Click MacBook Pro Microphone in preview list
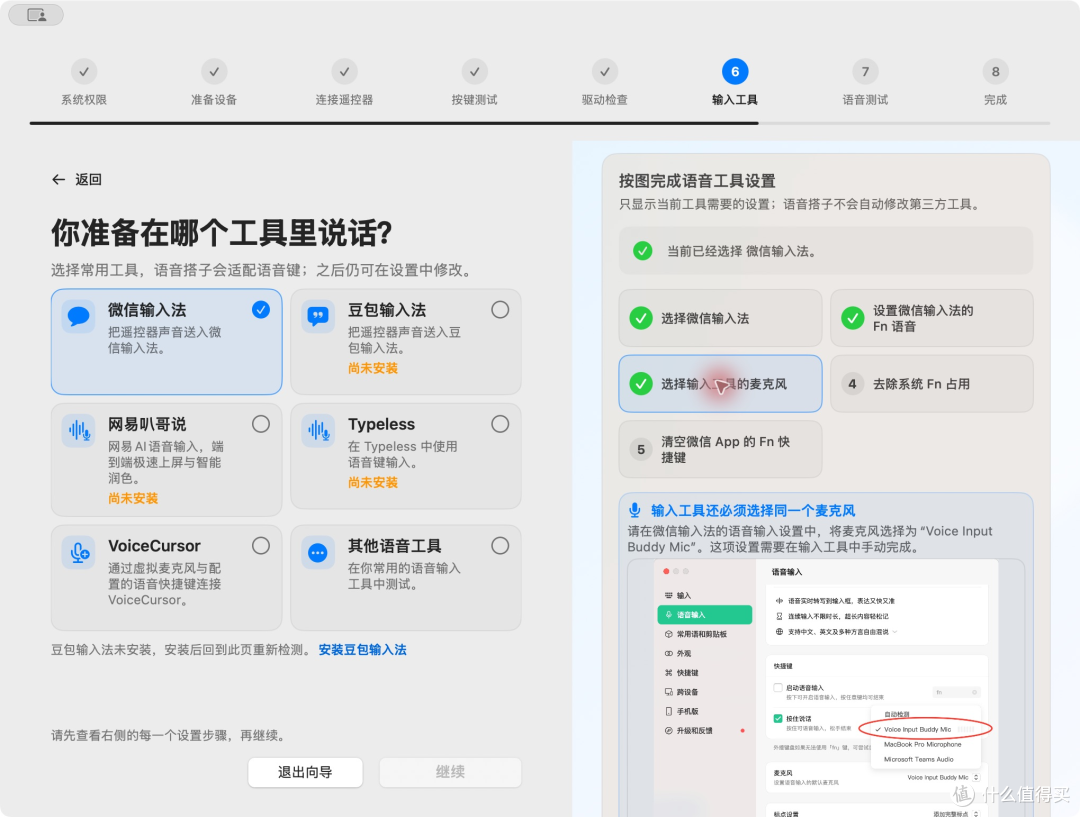Screen dimensions: 1080x817 click(922, 744)
